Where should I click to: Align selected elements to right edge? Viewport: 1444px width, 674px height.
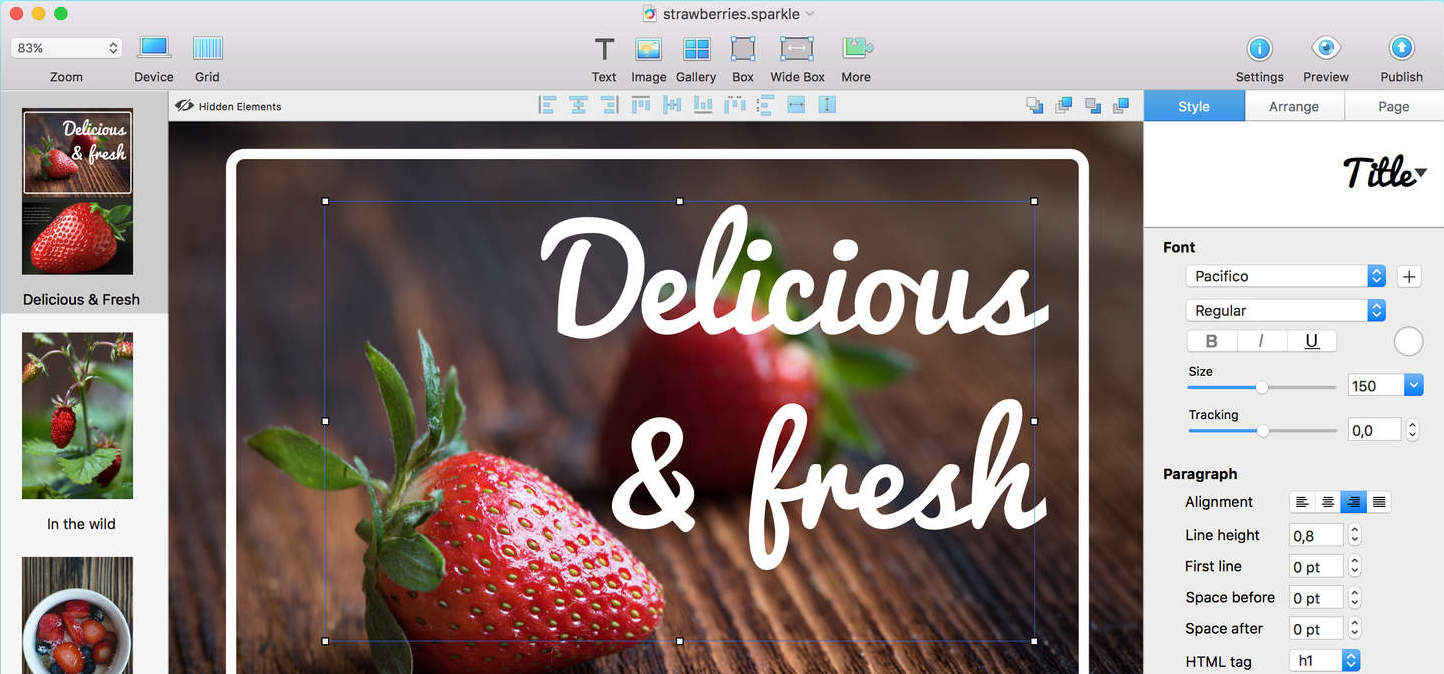[609, 105]
